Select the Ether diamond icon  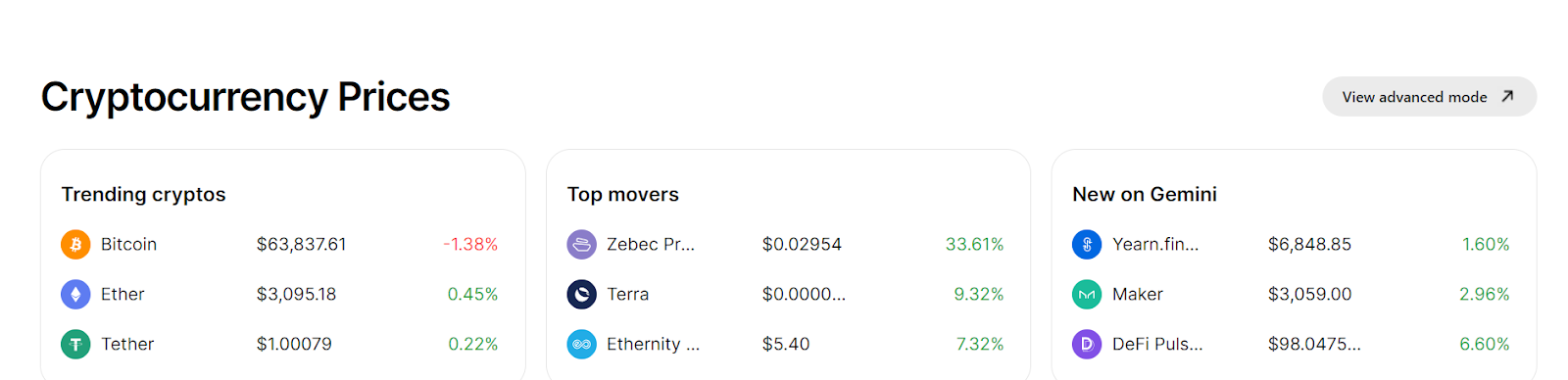[75, 294]
